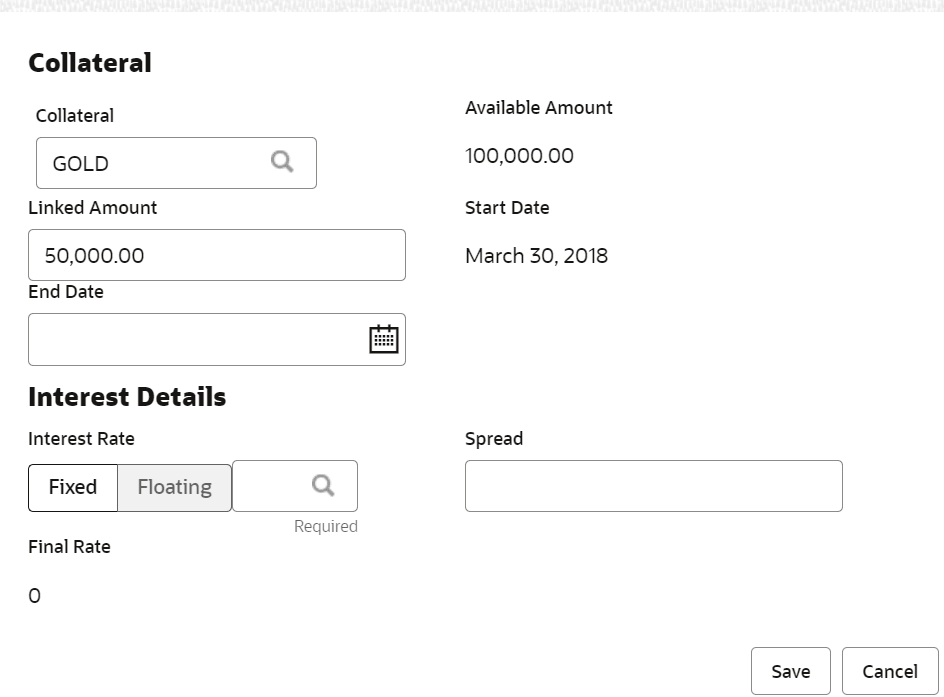
Task: Click the Available Amount value 100,000.00
Action: [519, 156]
